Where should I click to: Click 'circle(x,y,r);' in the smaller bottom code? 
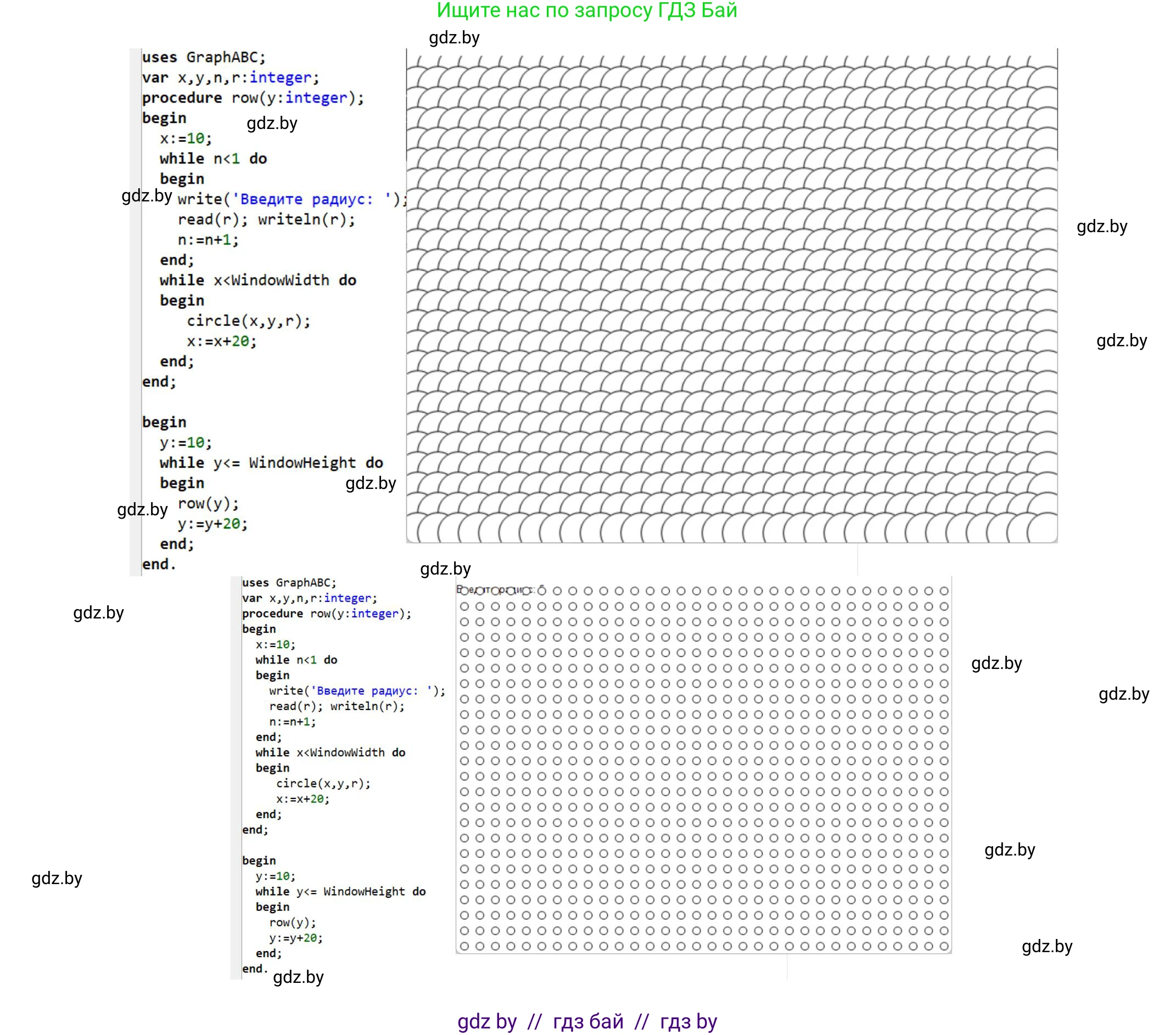(323, 784)
